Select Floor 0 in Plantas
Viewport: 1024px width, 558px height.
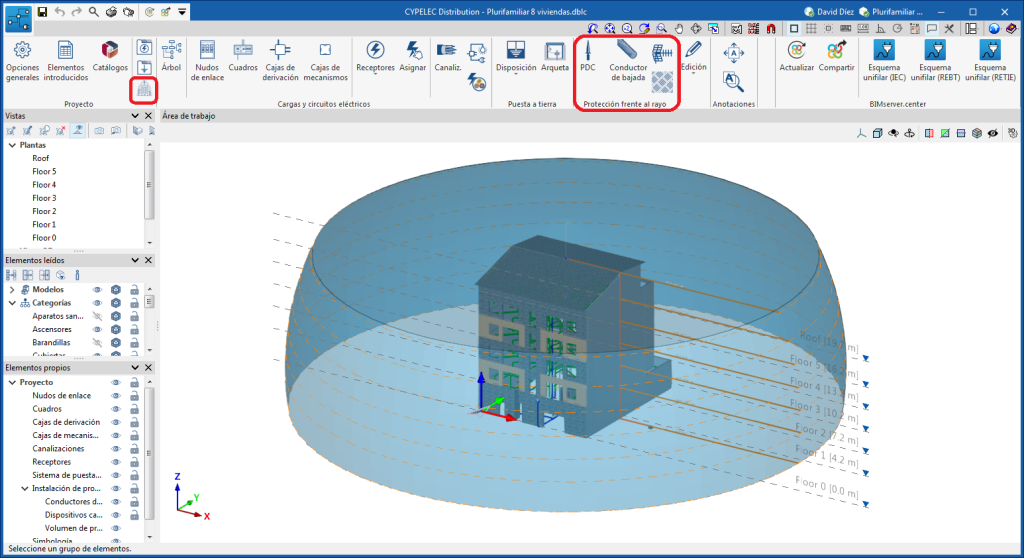tap(44, 238)
